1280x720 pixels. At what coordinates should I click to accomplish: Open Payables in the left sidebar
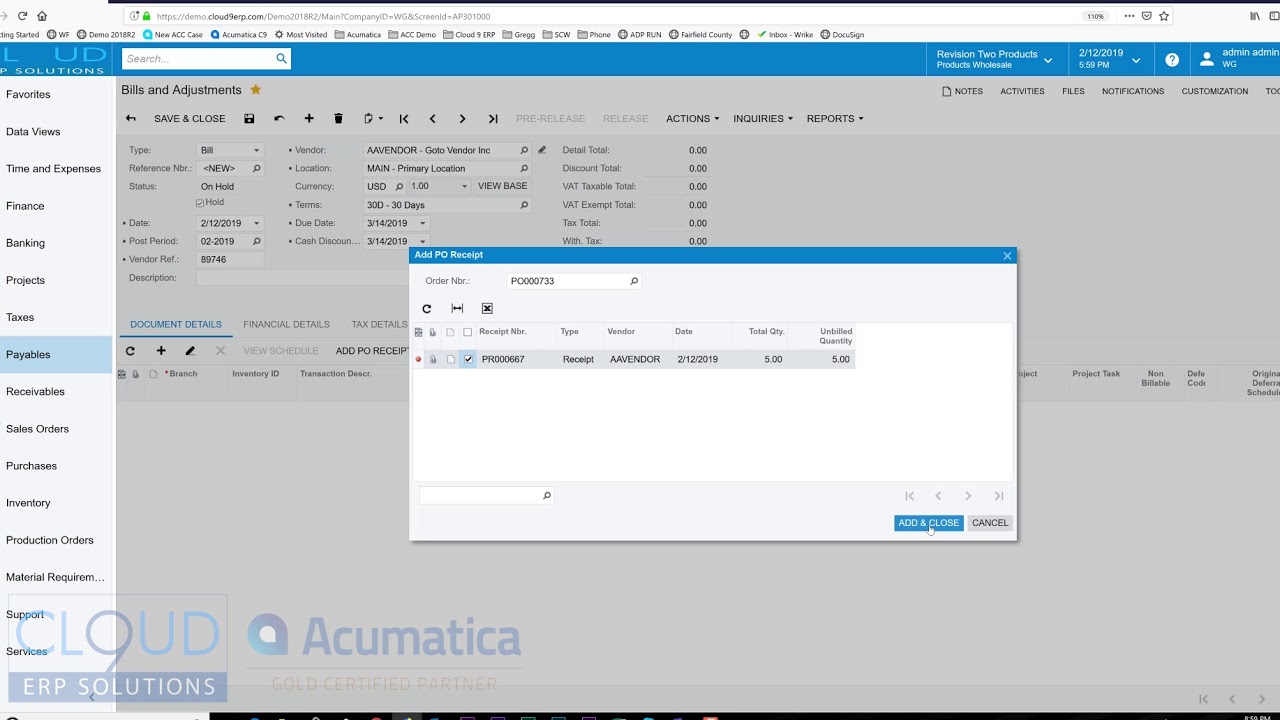(x=56, y=355)
